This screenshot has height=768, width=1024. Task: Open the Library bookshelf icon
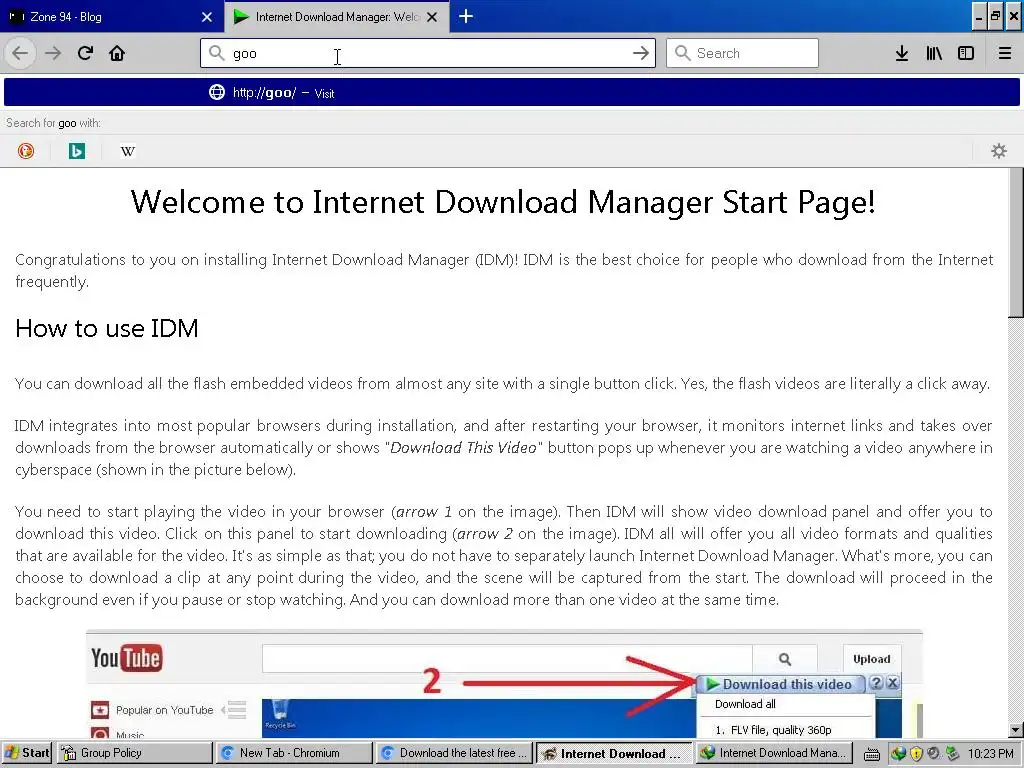pos(934,53)
